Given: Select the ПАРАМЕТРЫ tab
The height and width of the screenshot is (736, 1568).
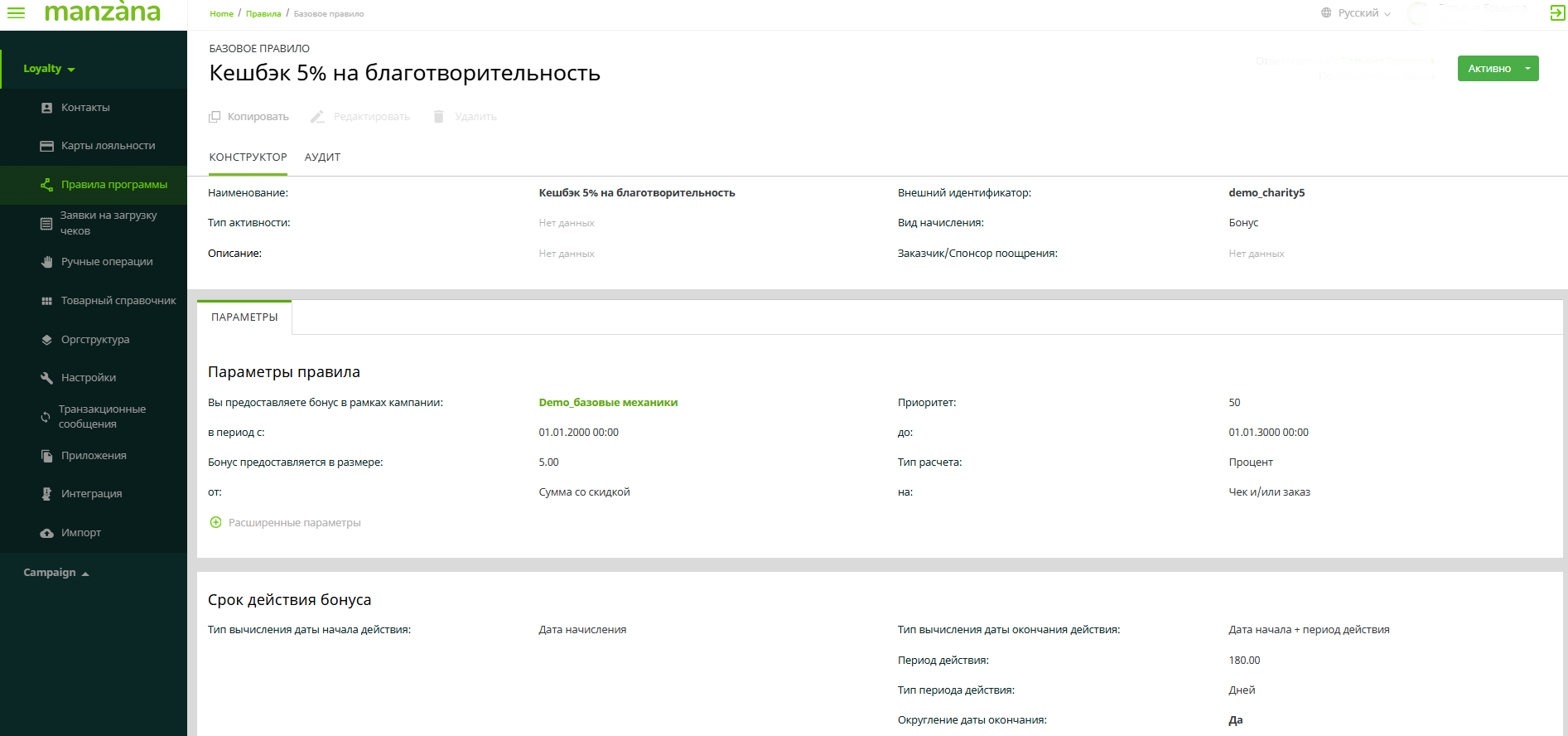Looking at the screenshot, I should pyautogui.click(x=244, y=317).
